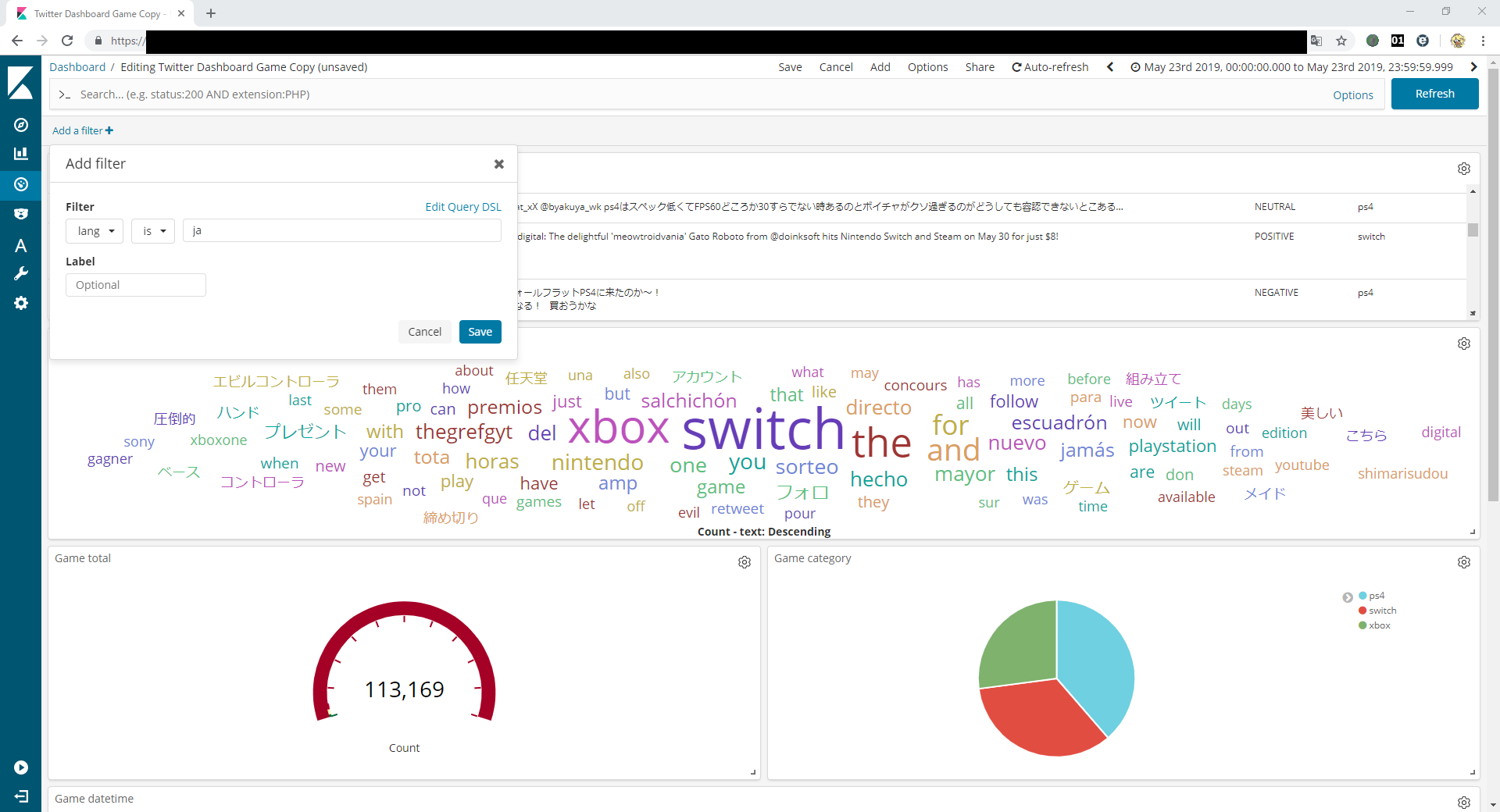Click the Label optional input field
Image resolution: width=1500 pixels, height=812 pixels.
point(136,285)
